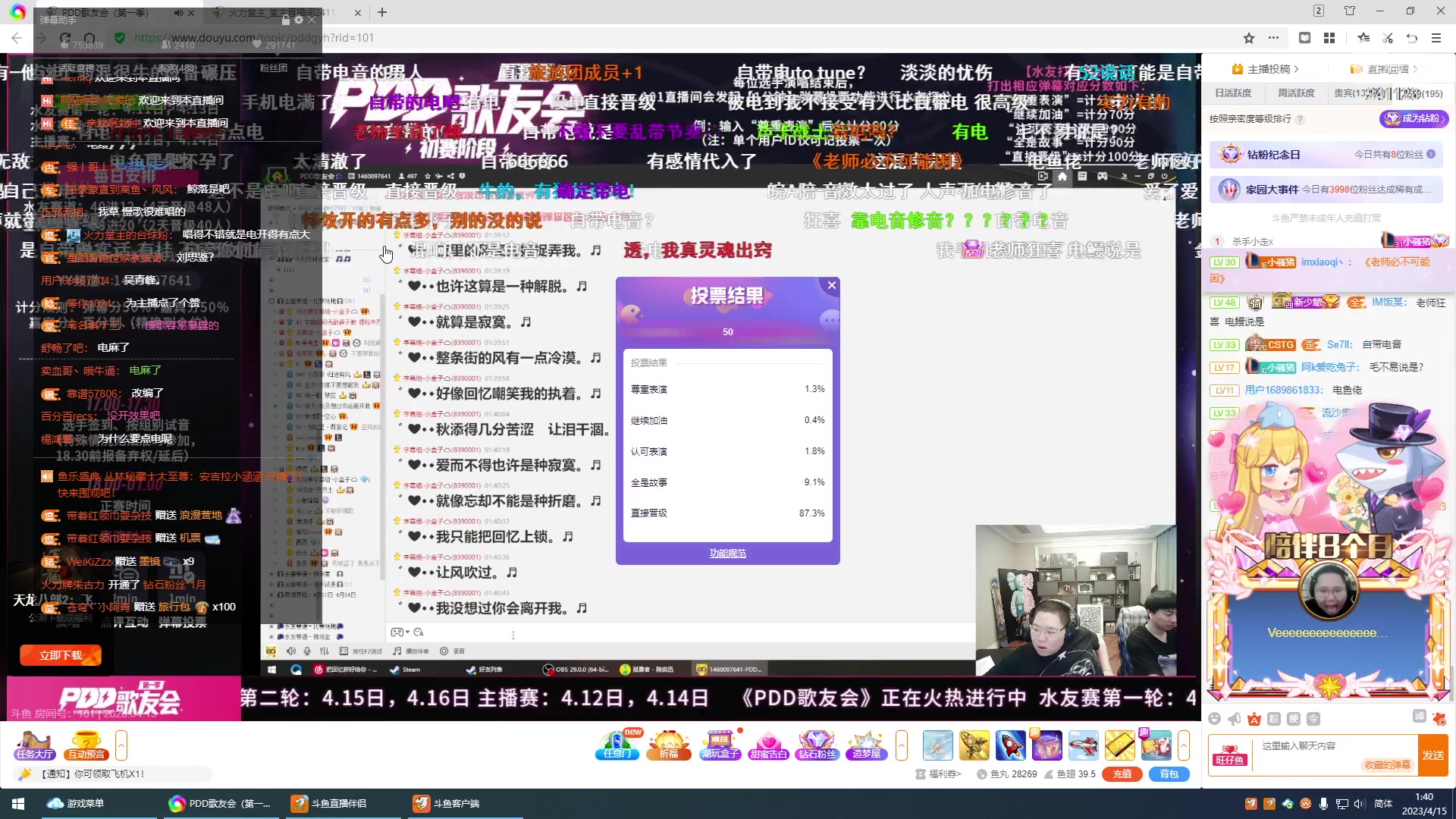1456x819 pixels.
Task: Open the 家园大事件 banner
Action: pos(1326,190)
